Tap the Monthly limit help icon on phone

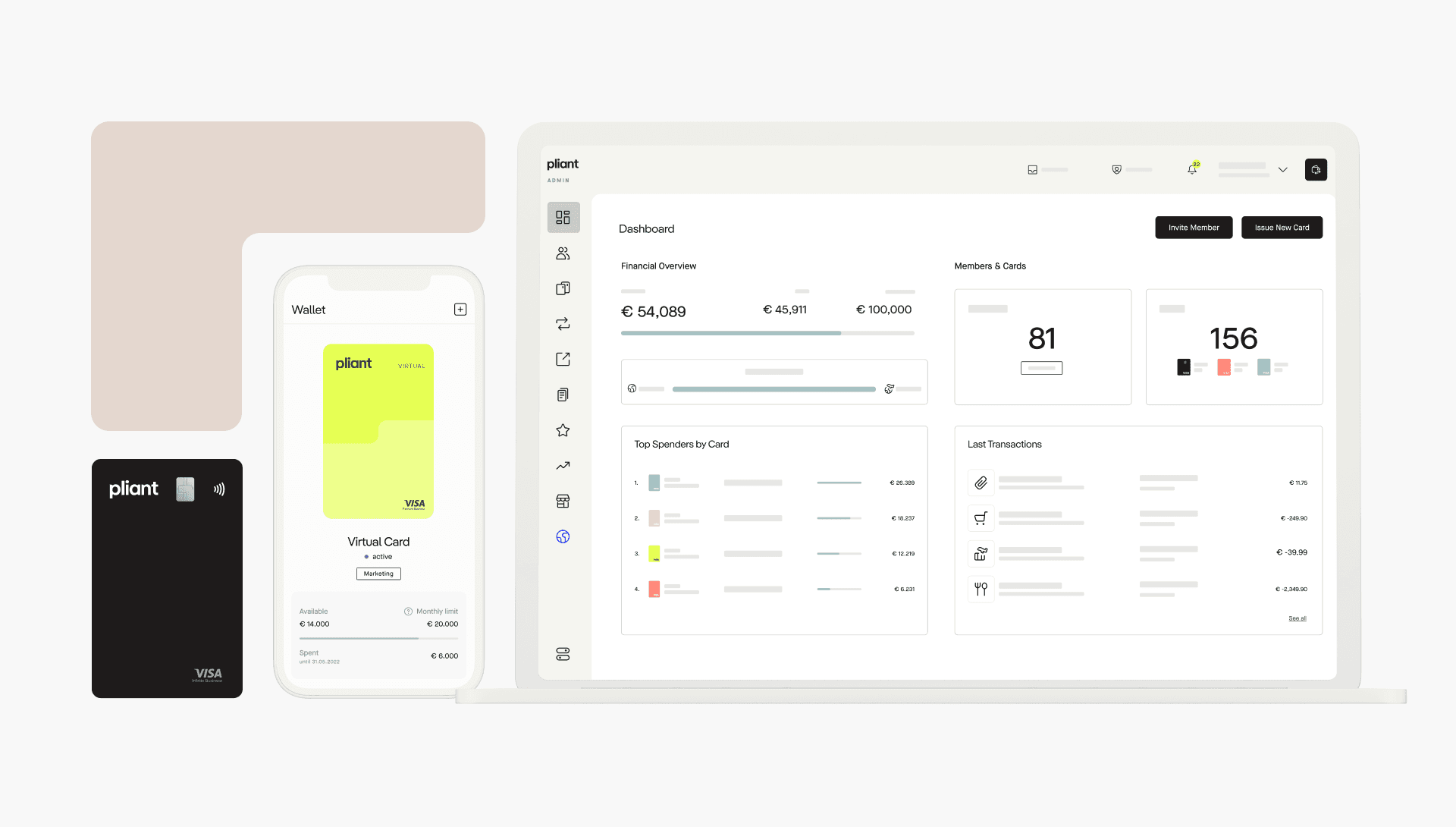point(408,612)
